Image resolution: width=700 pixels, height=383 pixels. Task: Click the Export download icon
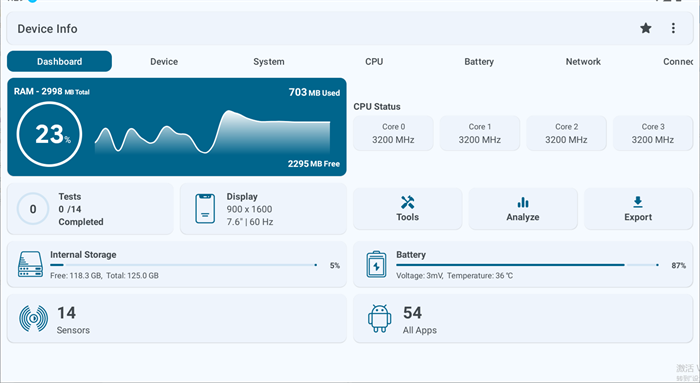point(638,202)
